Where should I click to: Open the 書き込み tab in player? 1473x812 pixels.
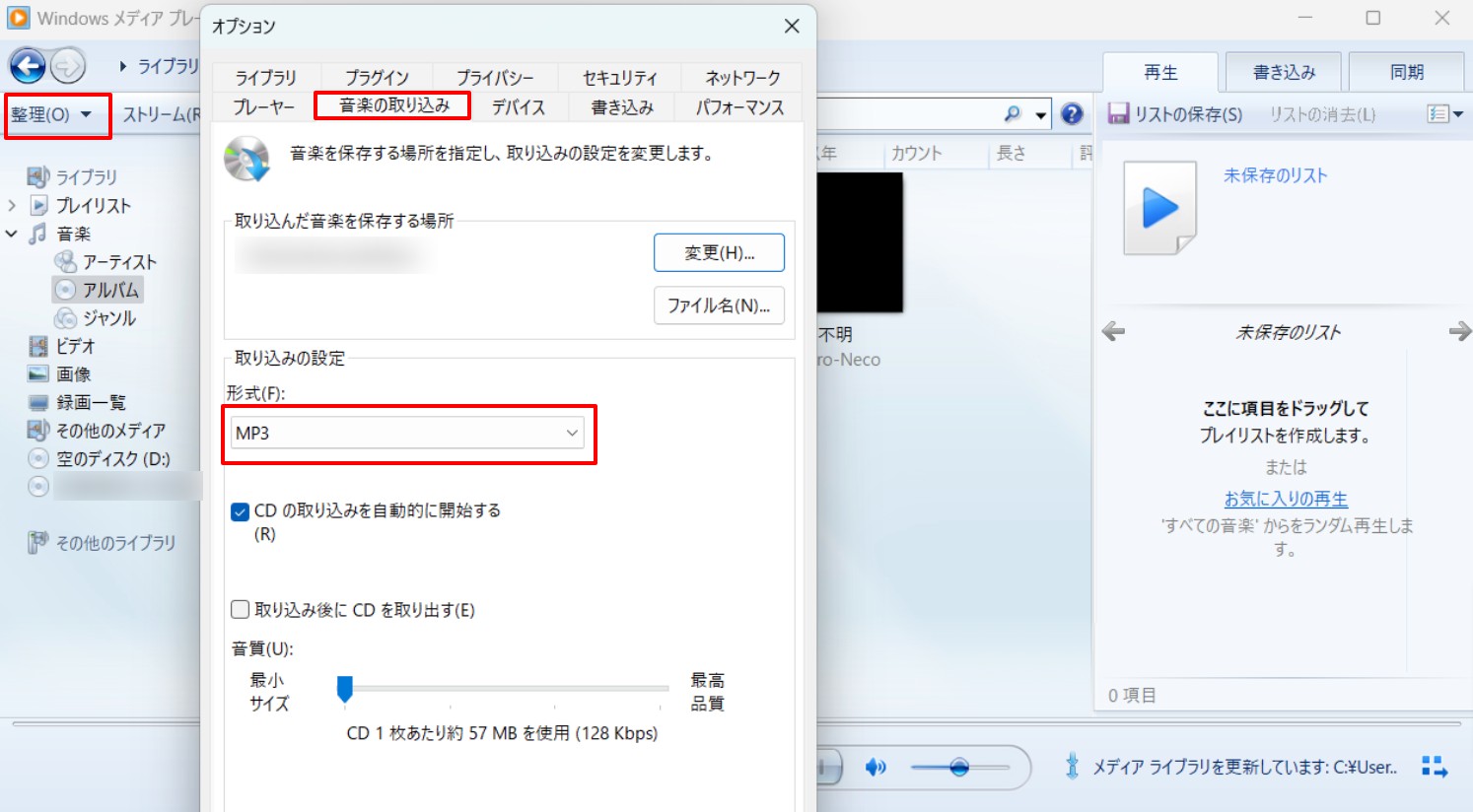[x=1284, y=72]
